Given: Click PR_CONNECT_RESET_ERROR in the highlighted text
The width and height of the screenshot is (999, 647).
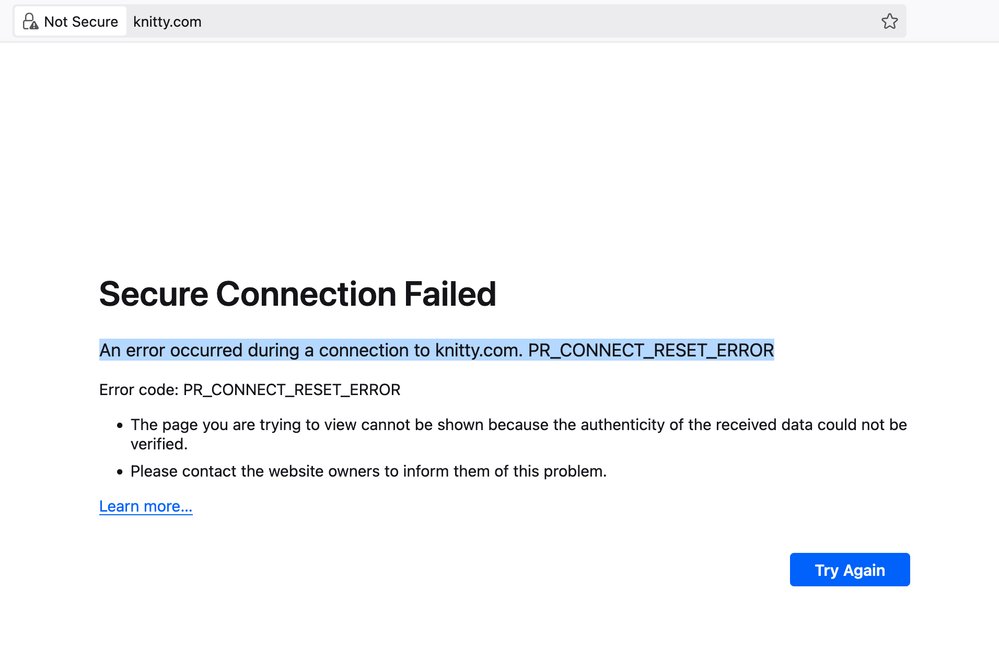Looking at the screenshot, I should (x=652, y=350).
